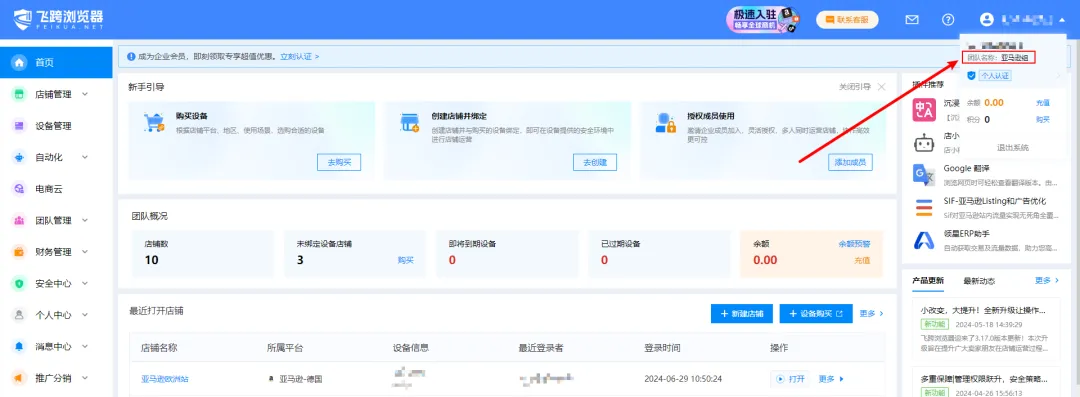Click the 联系客服 button
This screenshot has width=1080, height=397.
pos(847,20)
